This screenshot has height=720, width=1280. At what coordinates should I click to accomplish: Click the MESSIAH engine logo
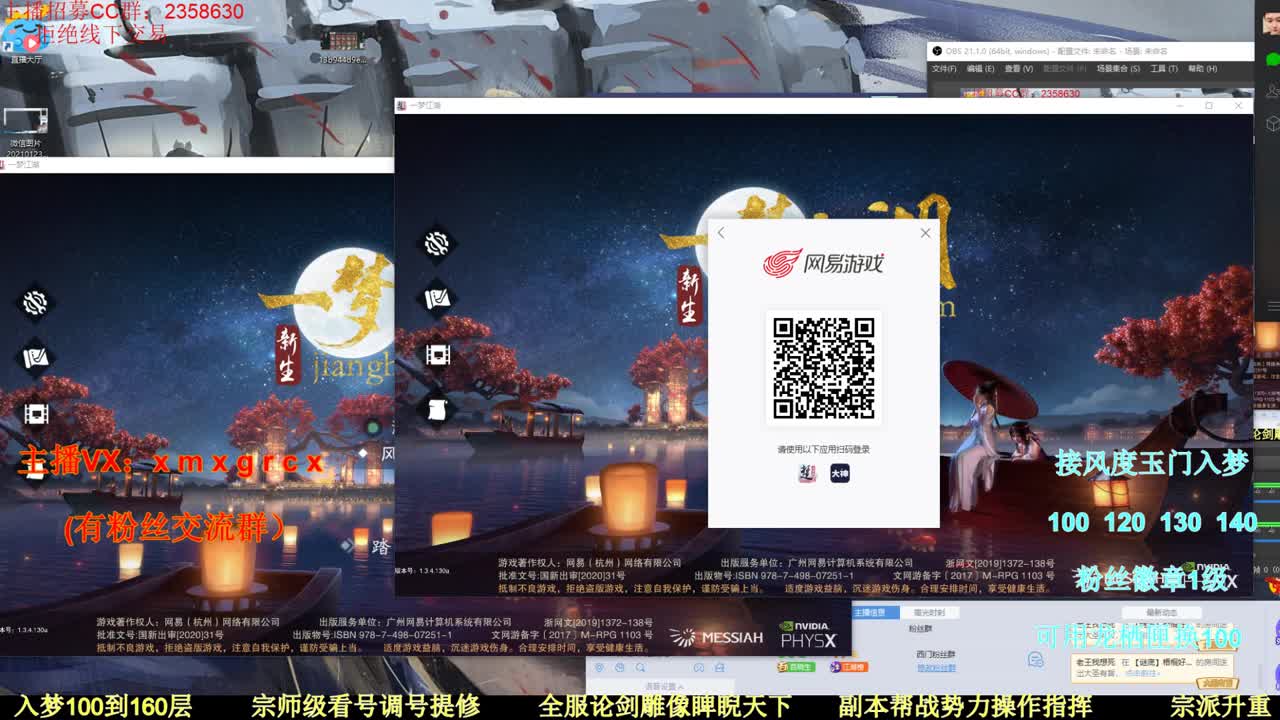coord(716,637)
